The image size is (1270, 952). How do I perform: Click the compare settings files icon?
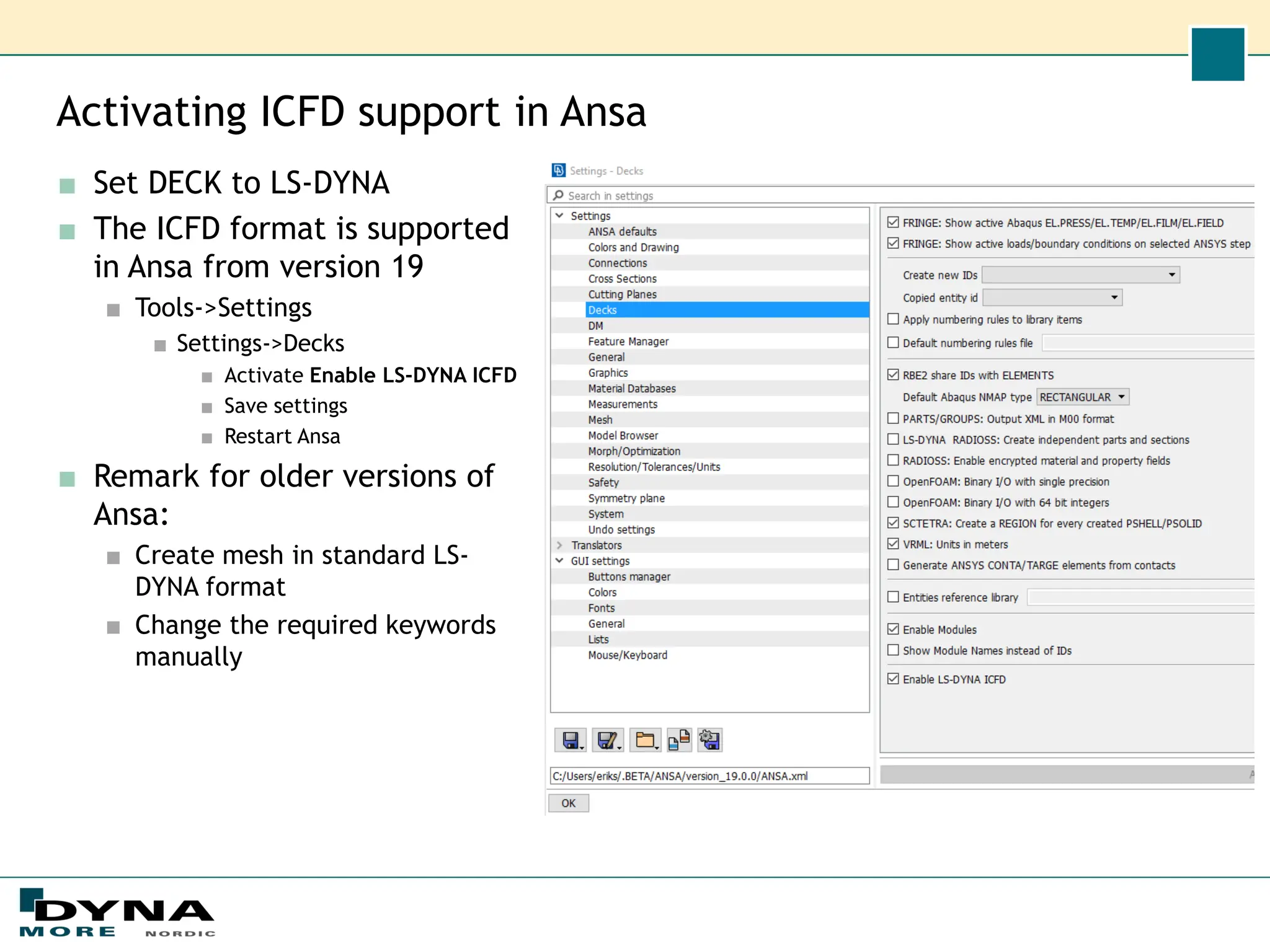point(679,740)
